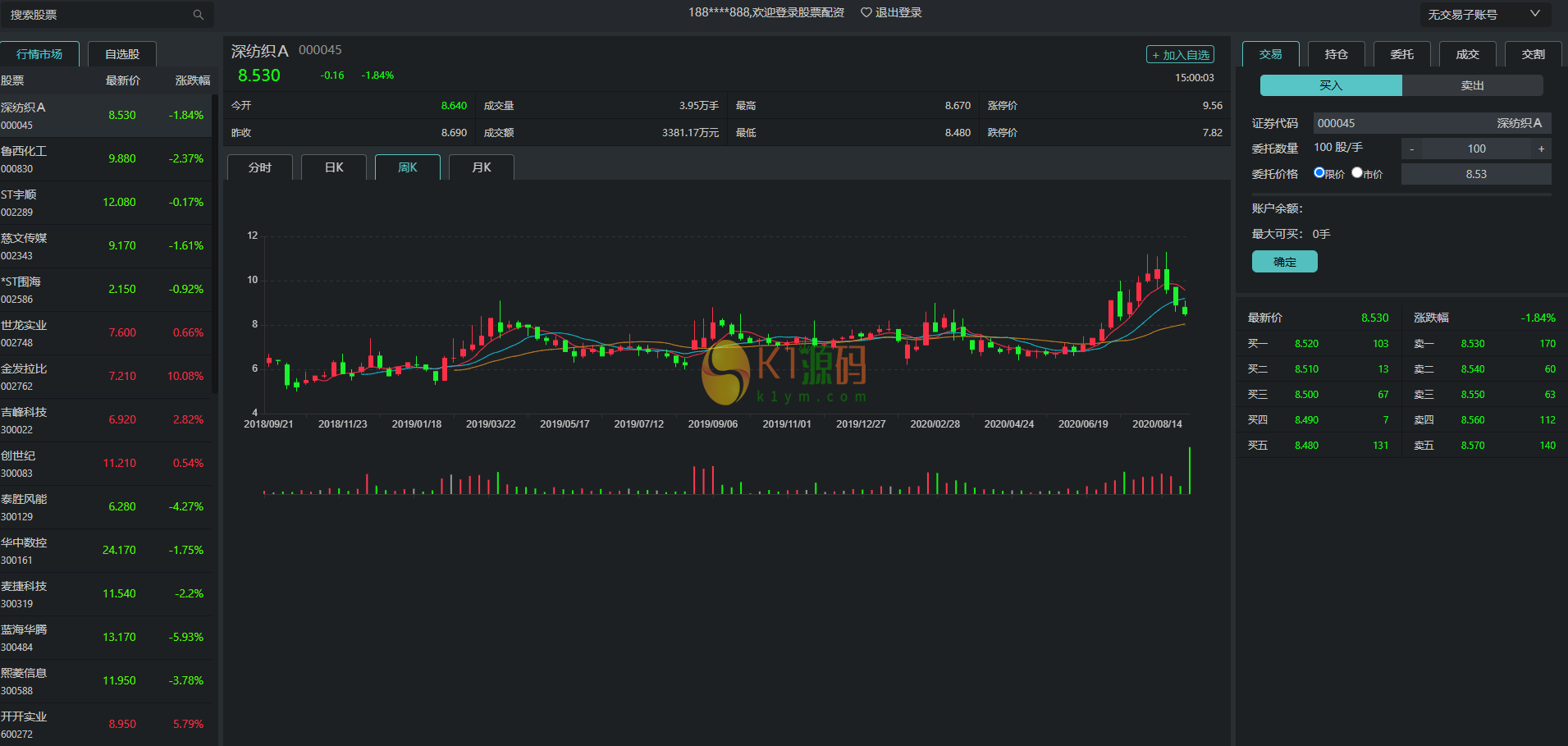Open the 日K daily chart tab
Viewport: 1568px width, 746px height.
click(334, 167)
